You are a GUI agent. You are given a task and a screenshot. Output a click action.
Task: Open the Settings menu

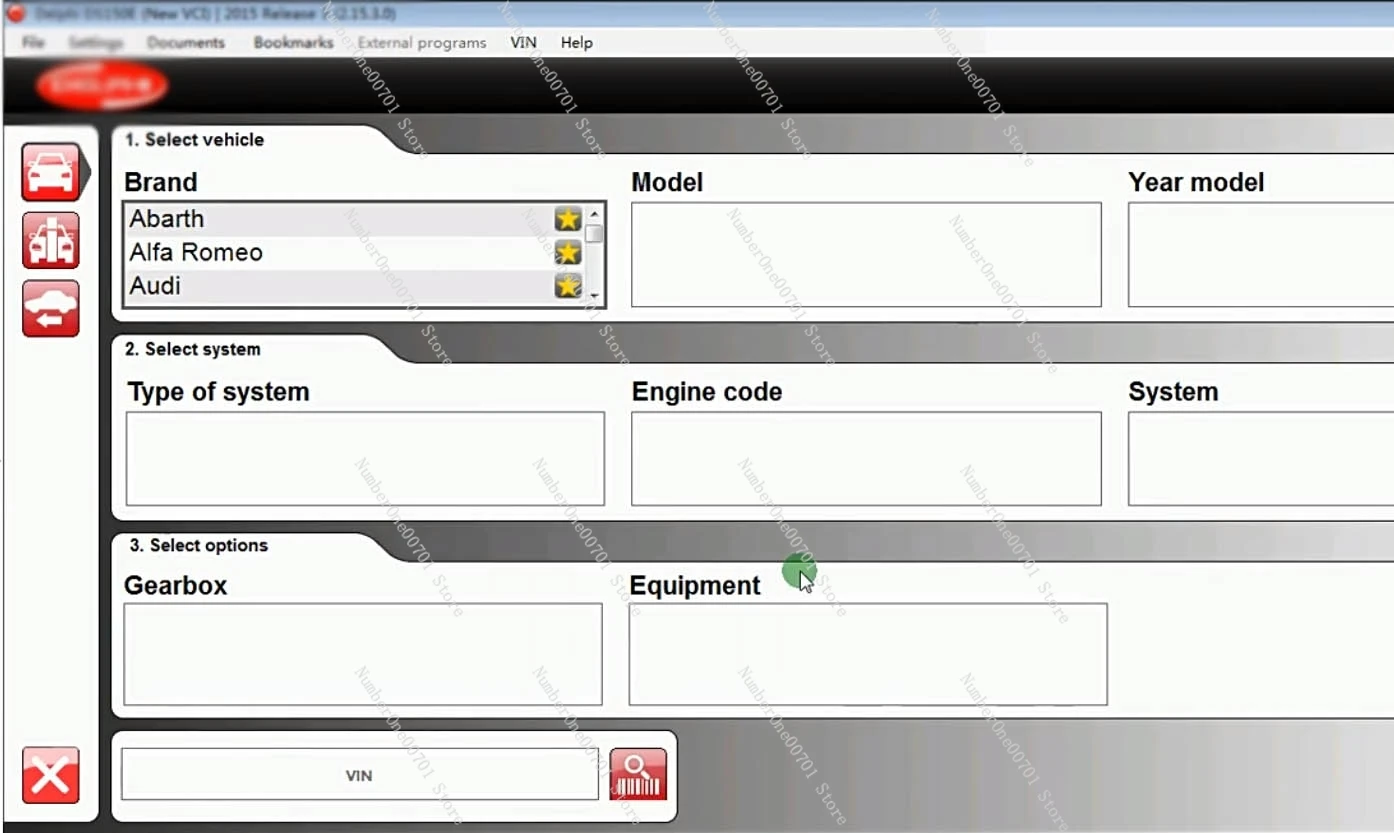pyautogui.click(x=96, y=43)
